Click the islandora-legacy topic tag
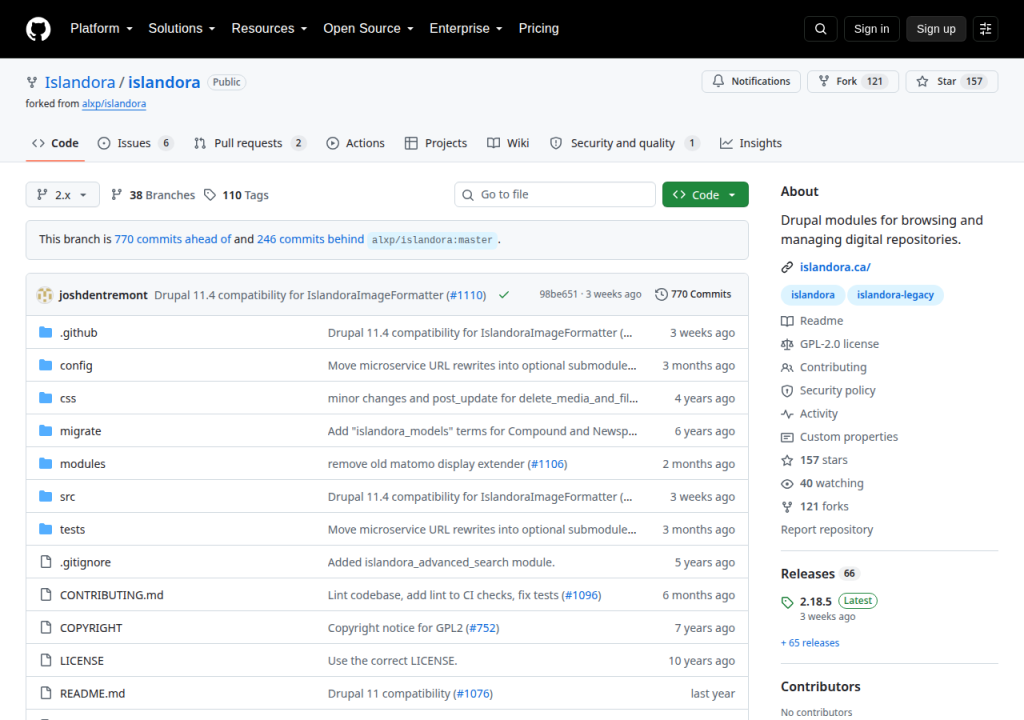This screenshot has width=1024, height=720. 895,295
